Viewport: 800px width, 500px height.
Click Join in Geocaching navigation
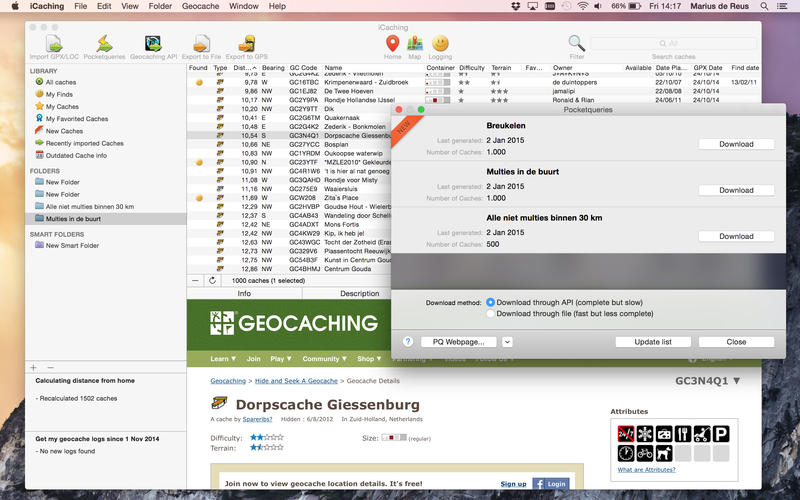pos(254,359)
